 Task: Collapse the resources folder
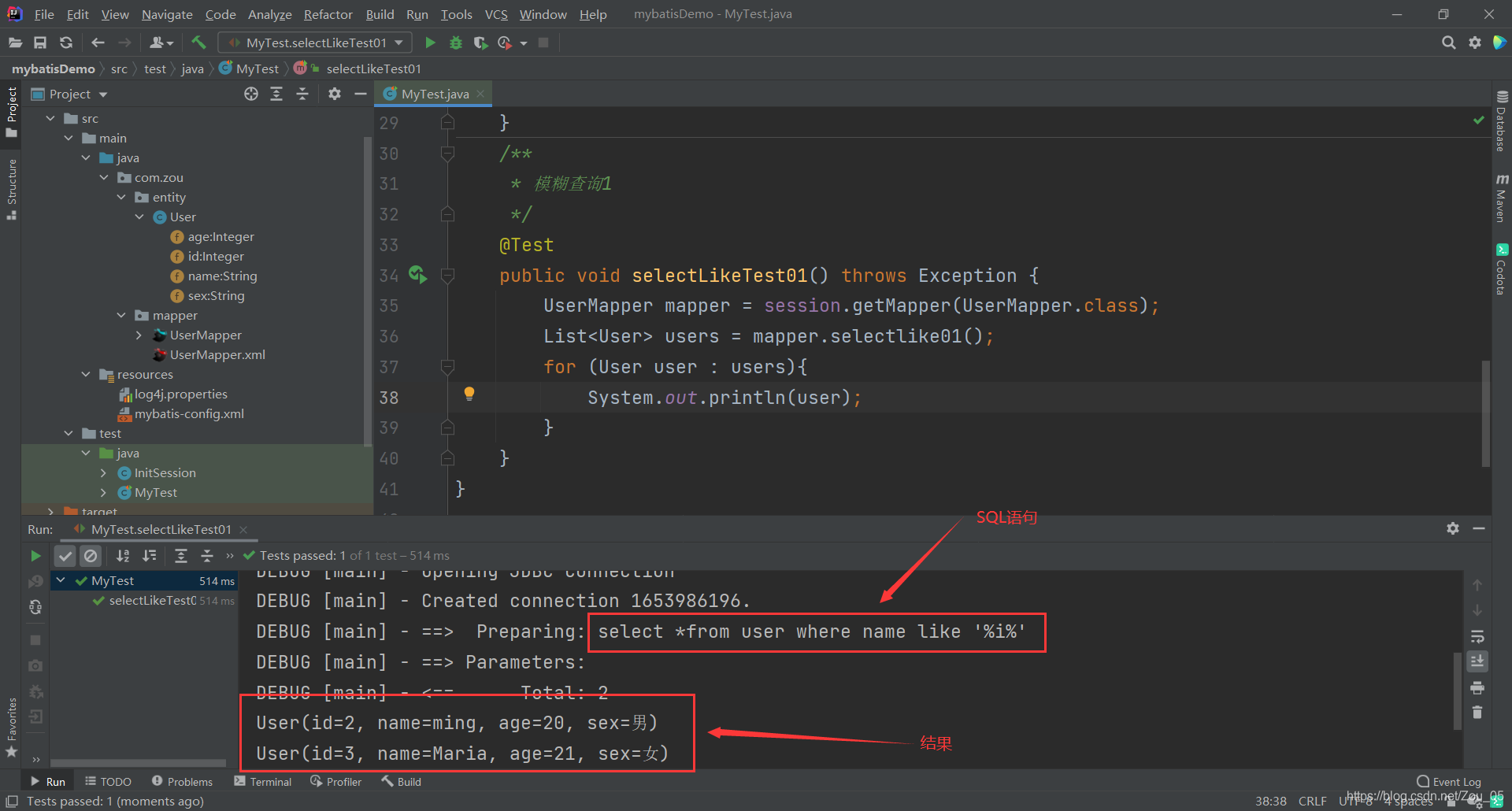tap(86, 374)
